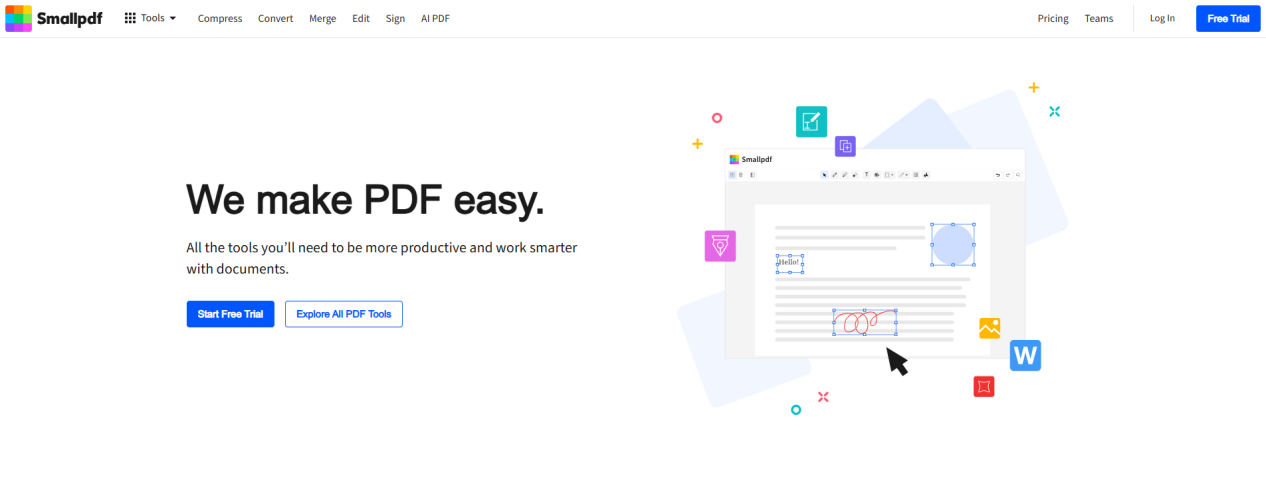Click the 'Hello!' text box in illustration
1266x490 pixels.
click(x=790, y=263)
